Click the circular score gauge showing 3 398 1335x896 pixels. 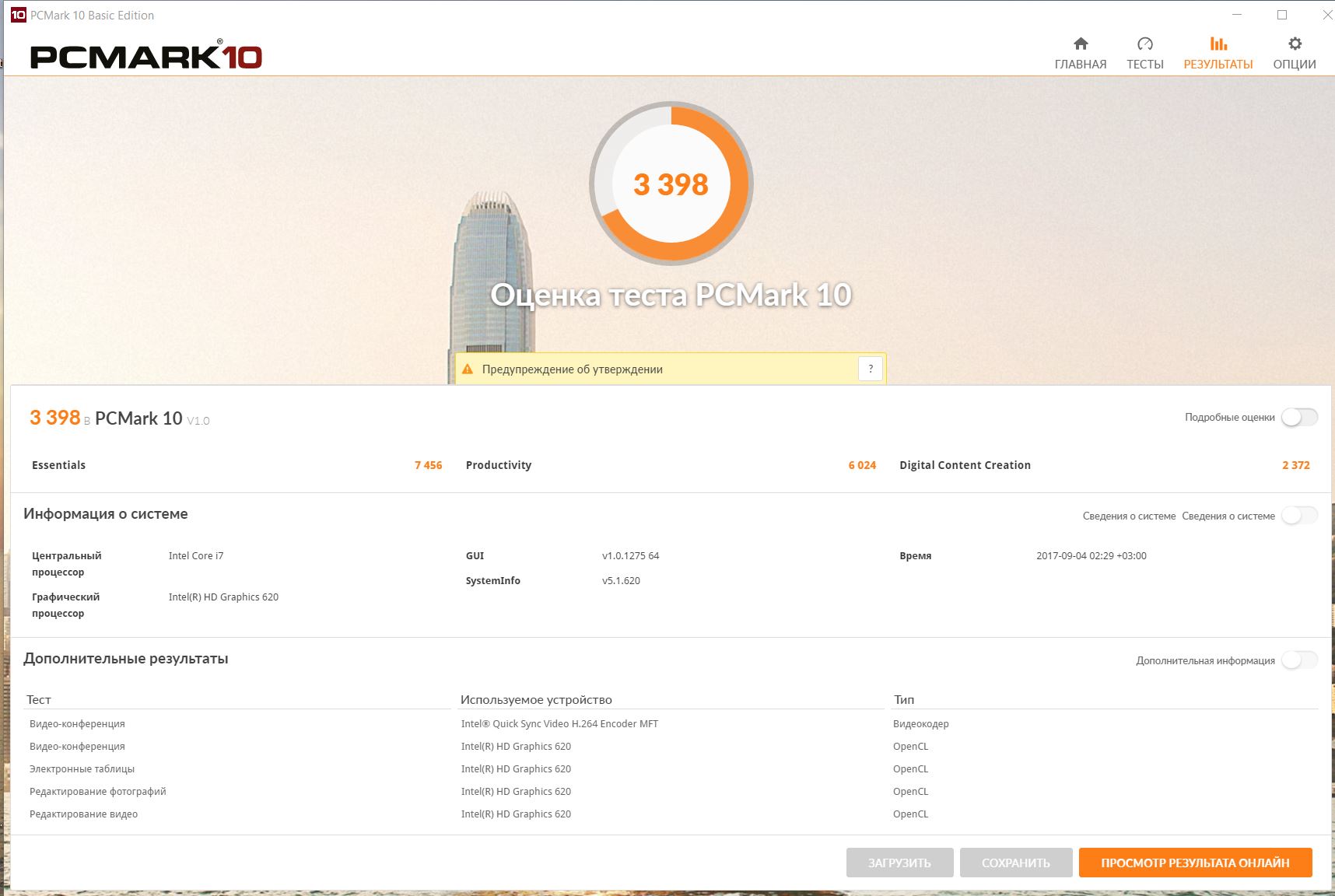coord(671,184)
